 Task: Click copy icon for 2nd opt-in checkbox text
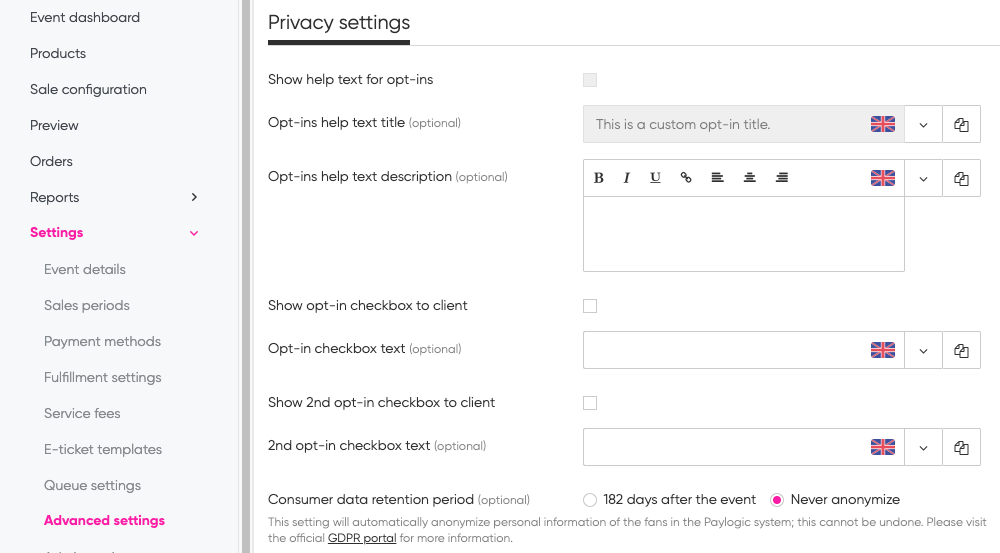coord(961,448)
